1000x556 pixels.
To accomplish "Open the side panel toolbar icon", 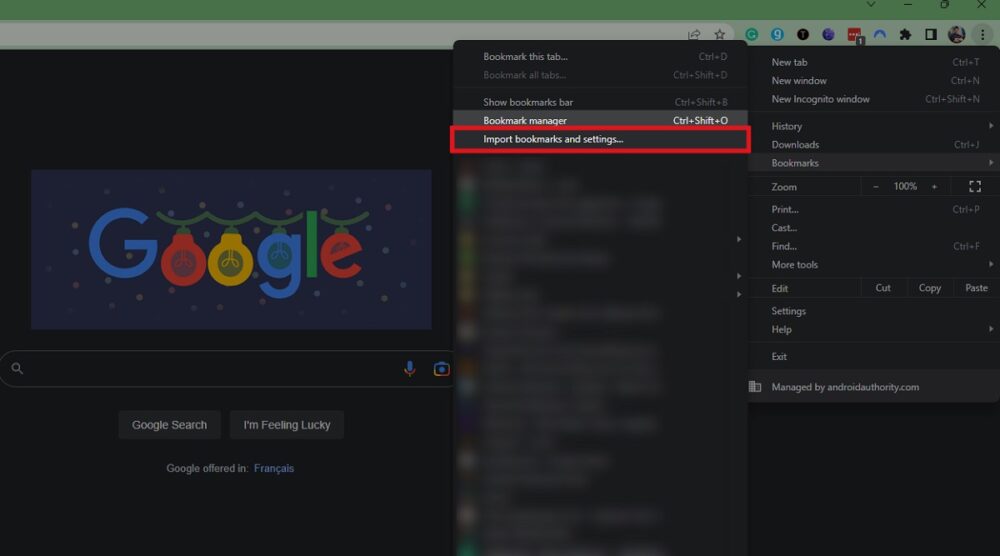I will tap(931, 34).
